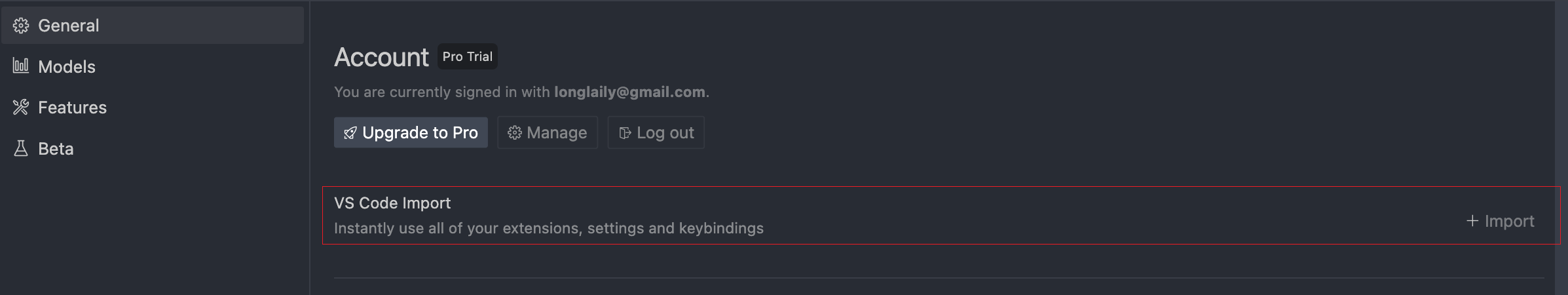1568x295 pixels.
Task: Open the General settings tab
Action: pyautogui.click(x=153, y=26)
